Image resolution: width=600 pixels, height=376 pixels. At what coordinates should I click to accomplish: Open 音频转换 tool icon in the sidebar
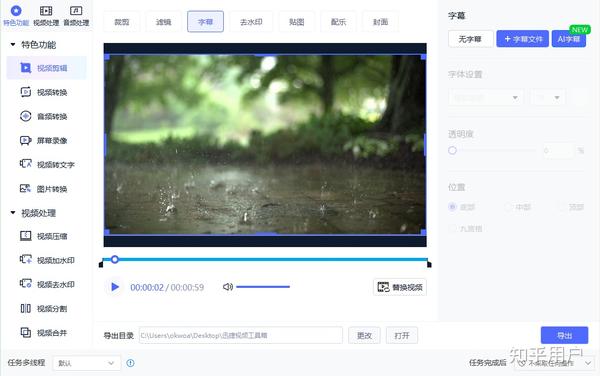[x=26, y=116]
